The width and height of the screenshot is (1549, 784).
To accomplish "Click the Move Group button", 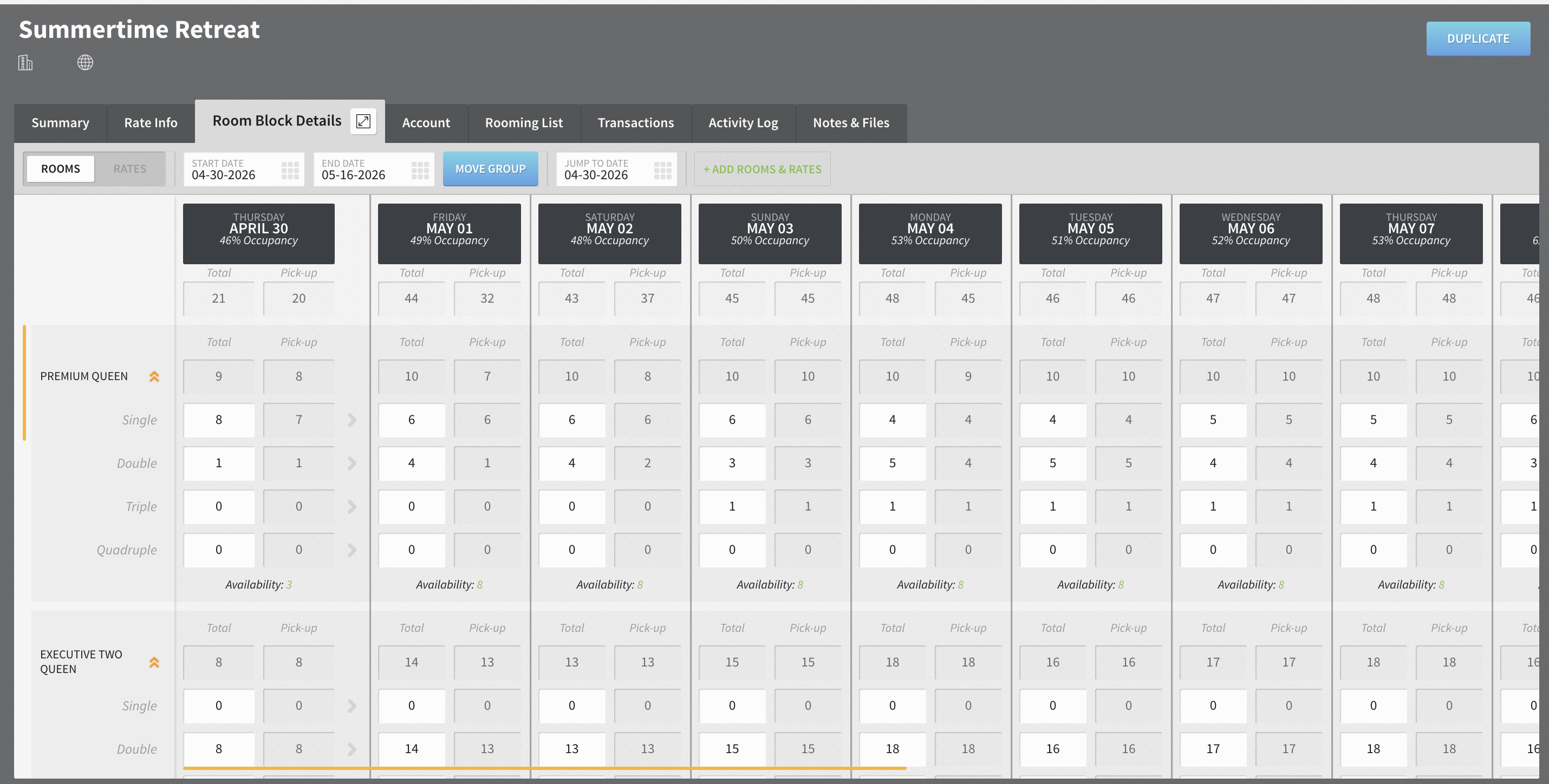I will (490, 169).
